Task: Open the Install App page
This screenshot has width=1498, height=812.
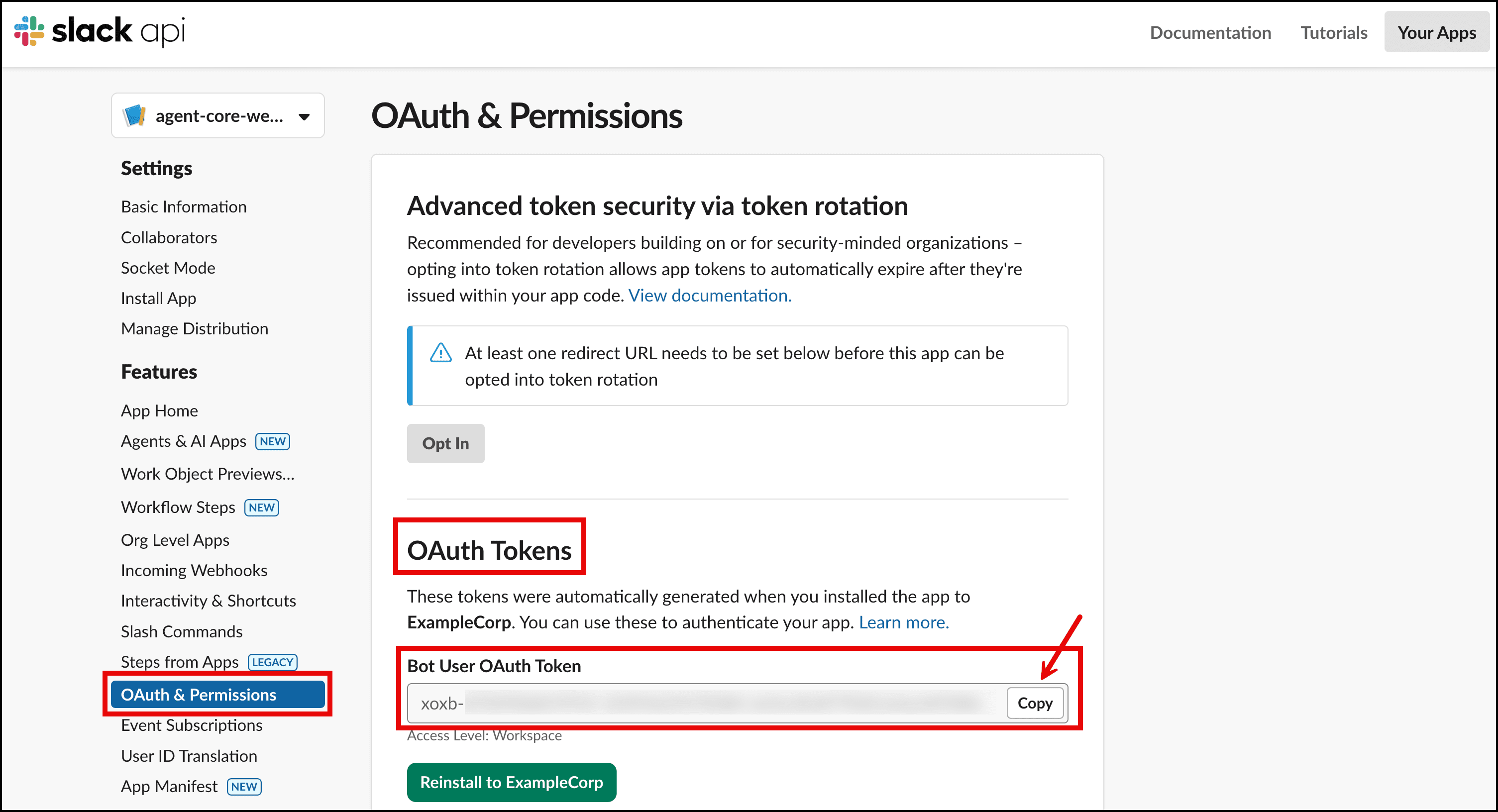Action: coord(158,298)
